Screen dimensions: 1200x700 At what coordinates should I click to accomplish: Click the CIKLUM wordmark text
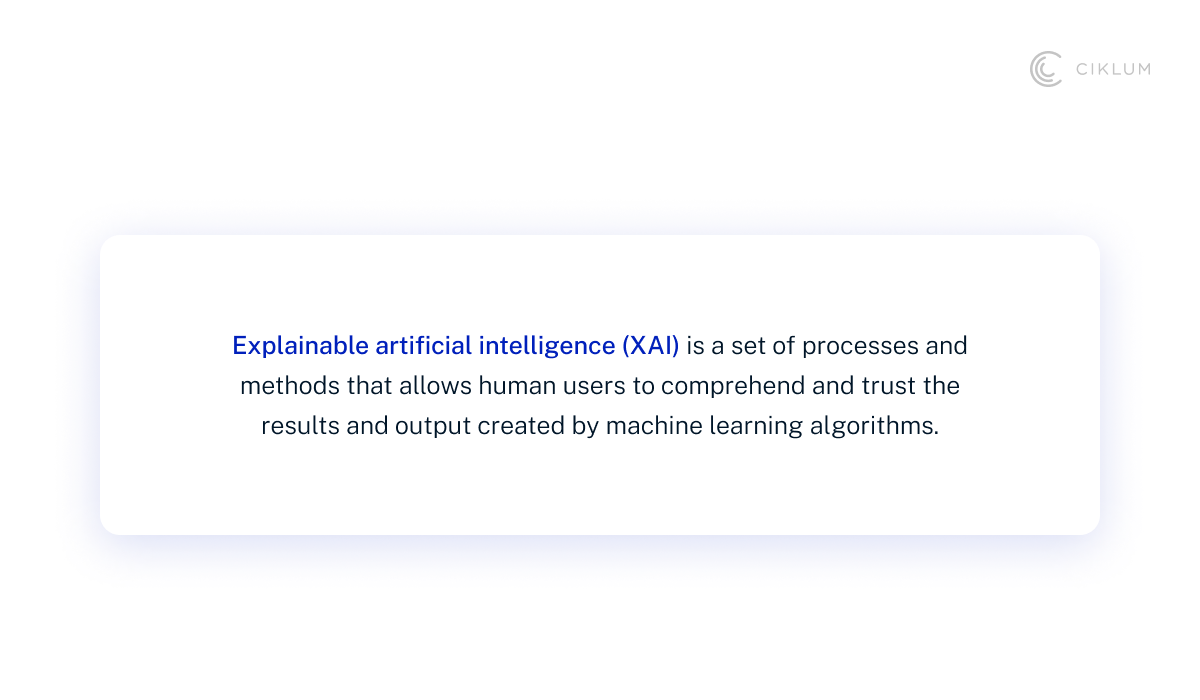coord(1113,69)
